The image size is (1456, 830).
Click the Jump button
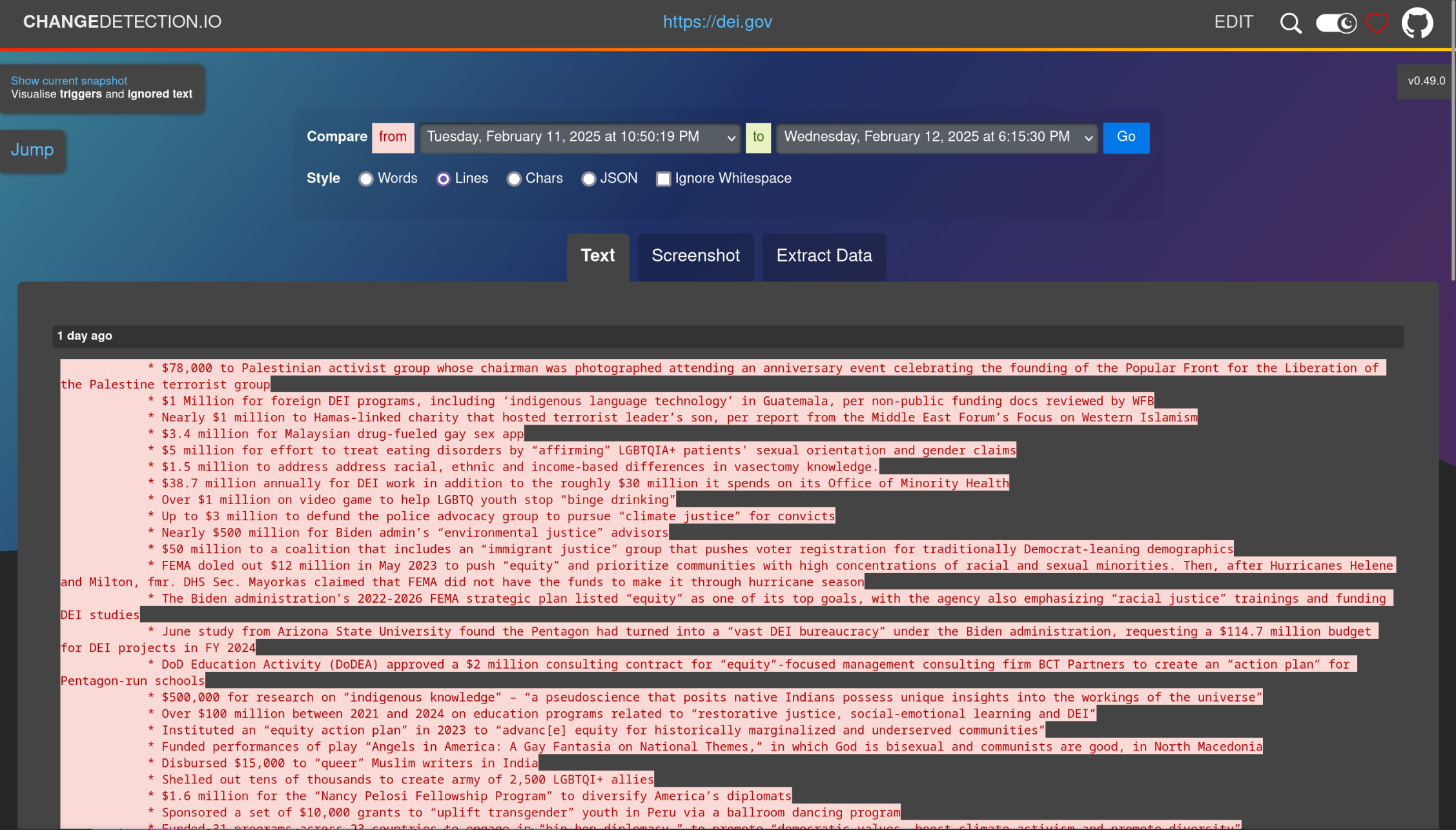pos(32,150)
